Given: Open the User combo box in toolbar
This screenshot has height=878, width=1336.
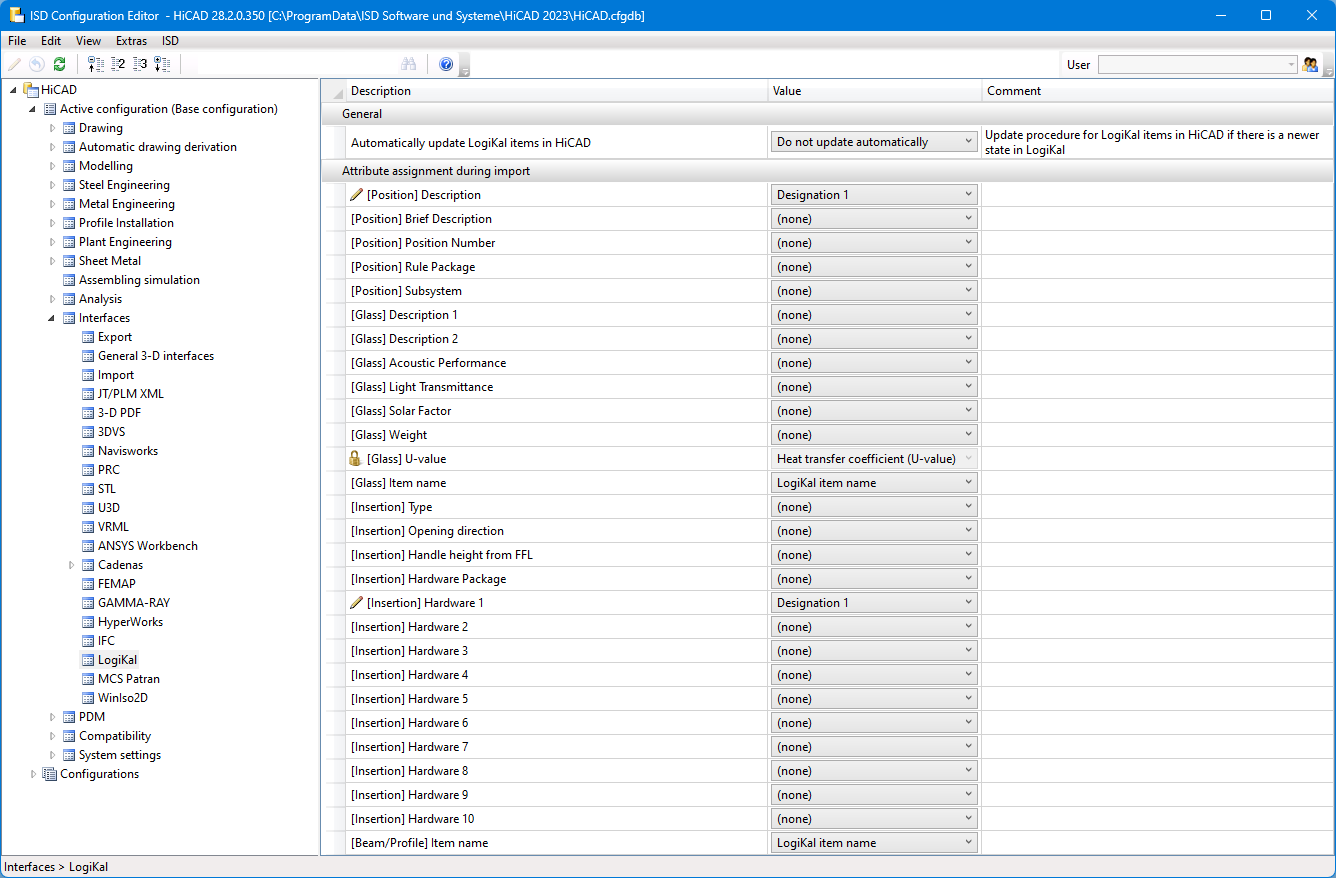Looking at the screenshot, I should (1198, 64).
